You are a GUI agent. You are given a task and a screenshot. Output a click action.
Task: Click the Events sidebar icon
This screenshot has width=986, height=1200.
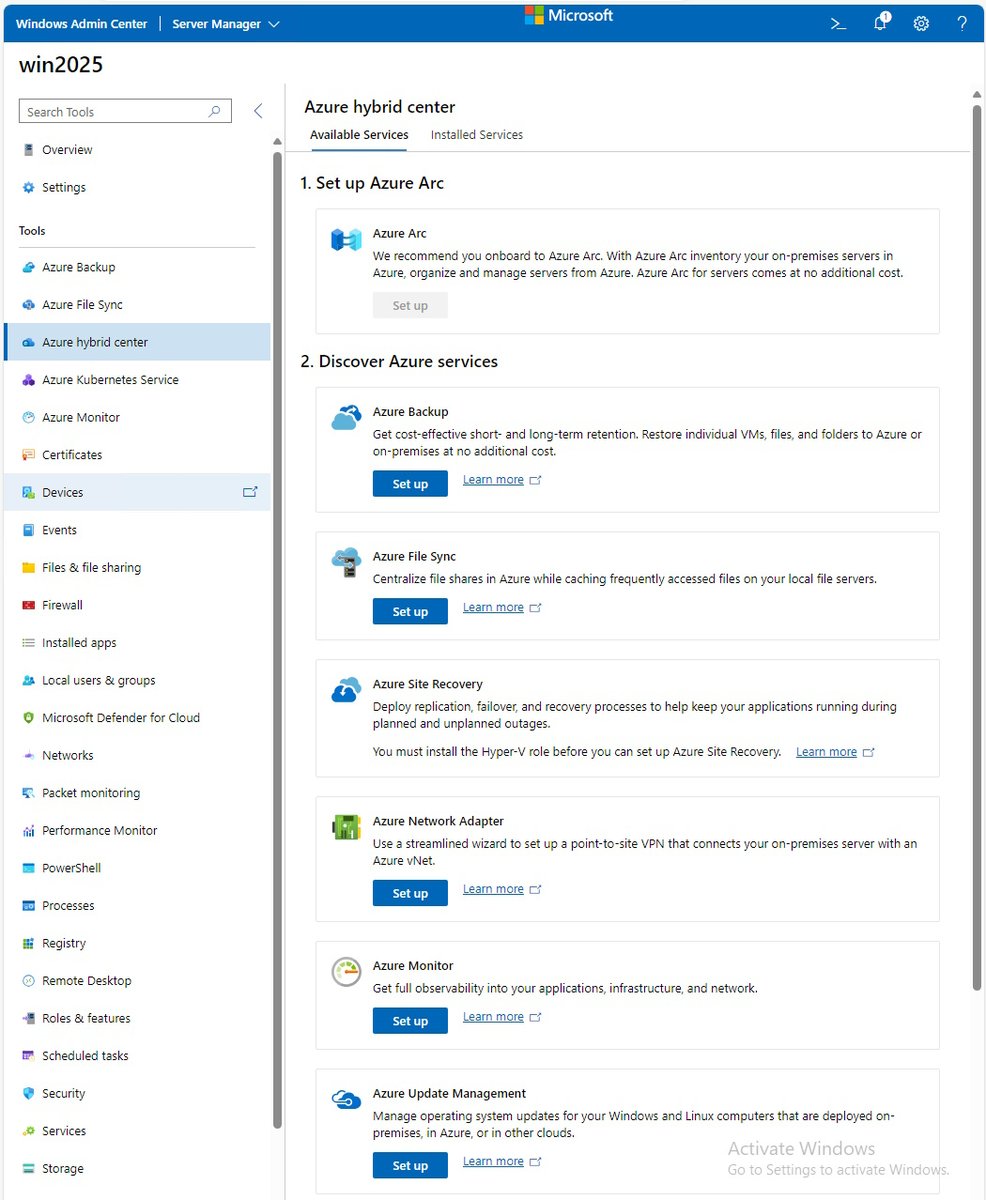(x=29, y=530)
